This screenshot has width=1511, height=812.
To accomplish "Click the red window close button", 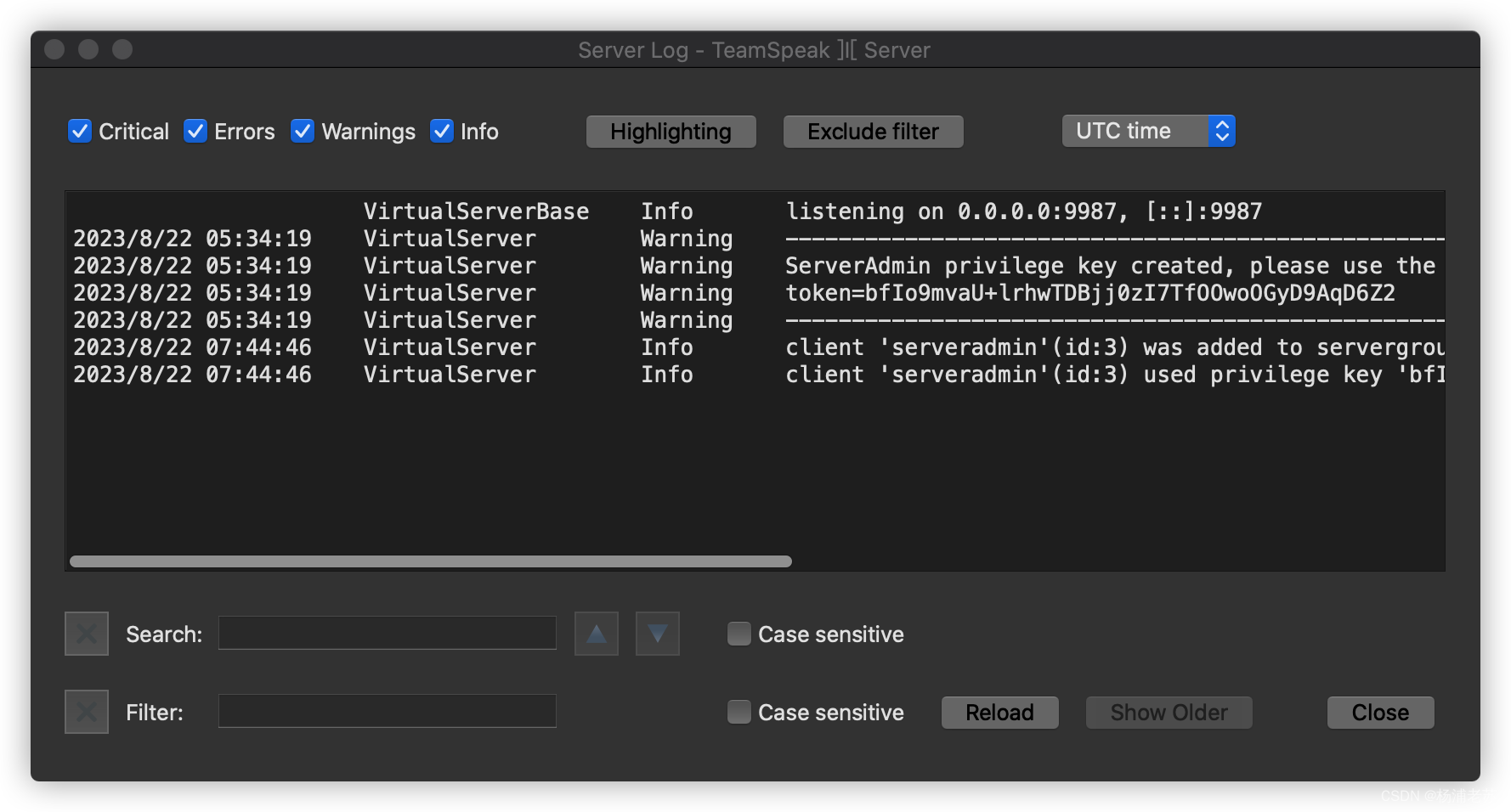I will pos(54,49).
